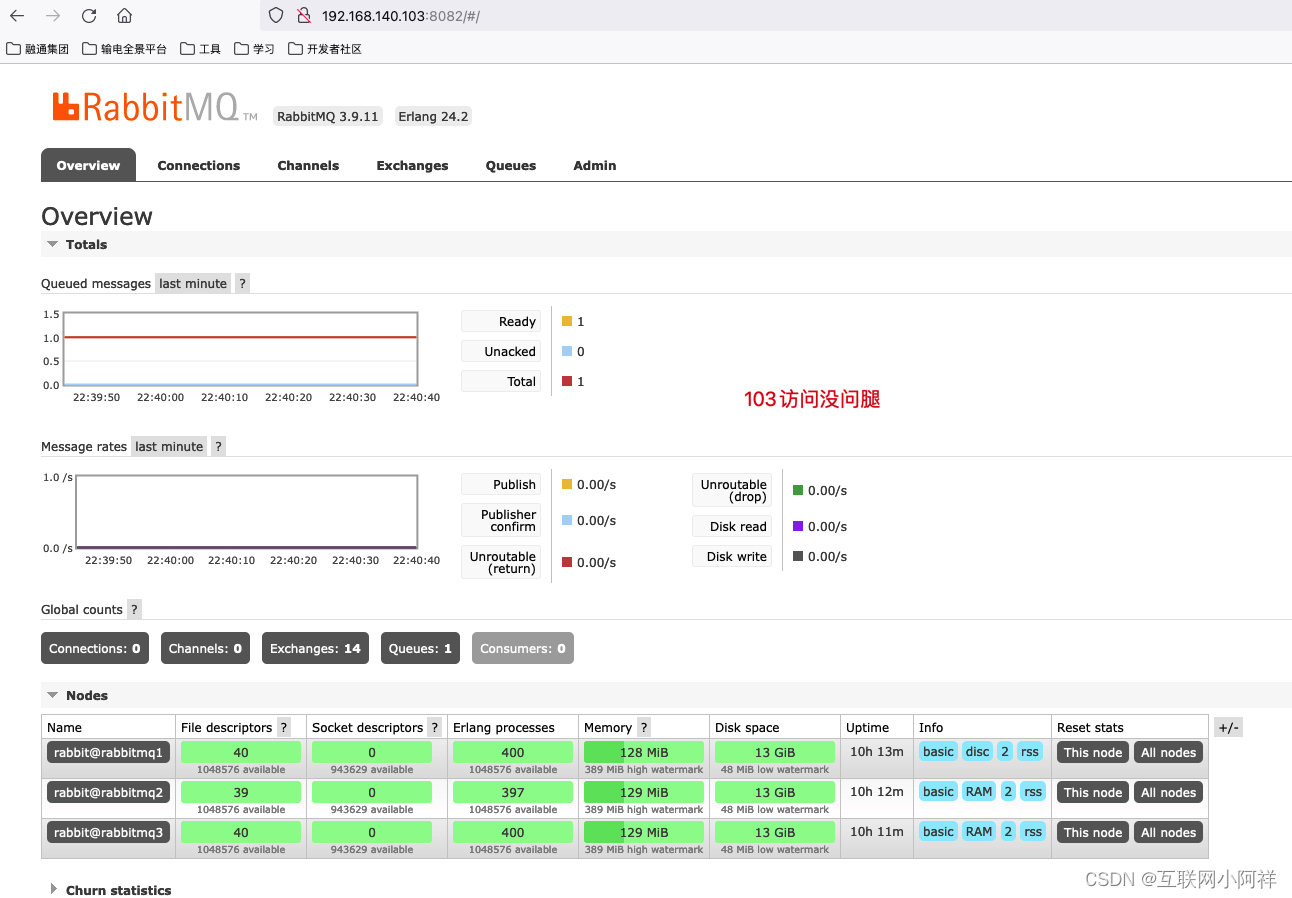This screenshot has width=1292, height=898.
Task: Click help question mark beside Queued messages
Action: [x=242, y=284]
